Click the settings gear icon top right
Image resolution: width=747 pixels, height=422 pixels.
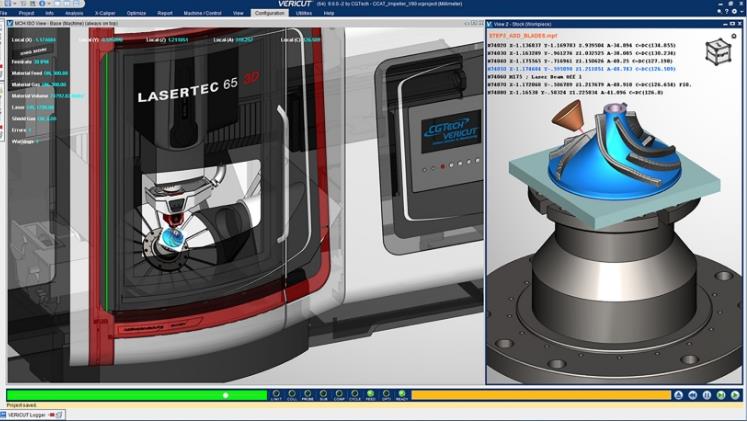click(x=735, y=11)
